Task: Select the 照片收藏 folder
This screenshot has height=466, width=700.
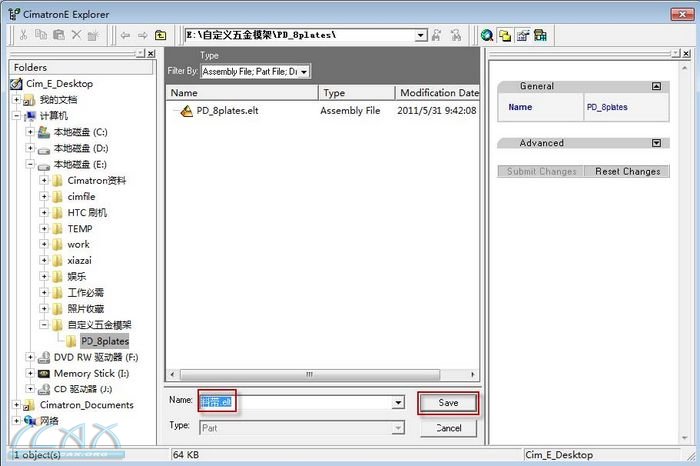Action: click(x=86, y=308)
